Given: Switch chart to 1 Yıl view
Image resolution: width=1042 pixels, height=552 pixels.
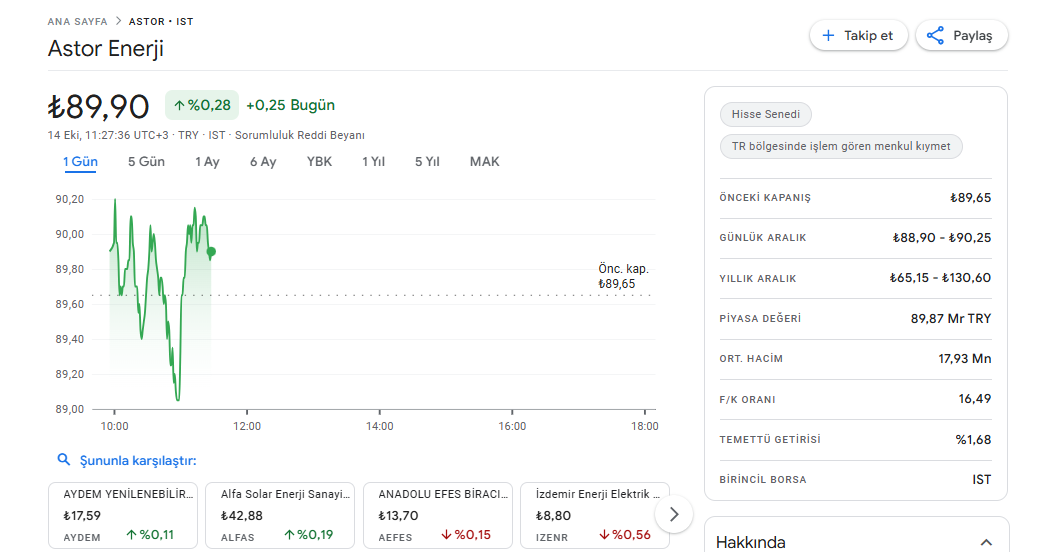Looking at the screenshot, I should (373, 162).
